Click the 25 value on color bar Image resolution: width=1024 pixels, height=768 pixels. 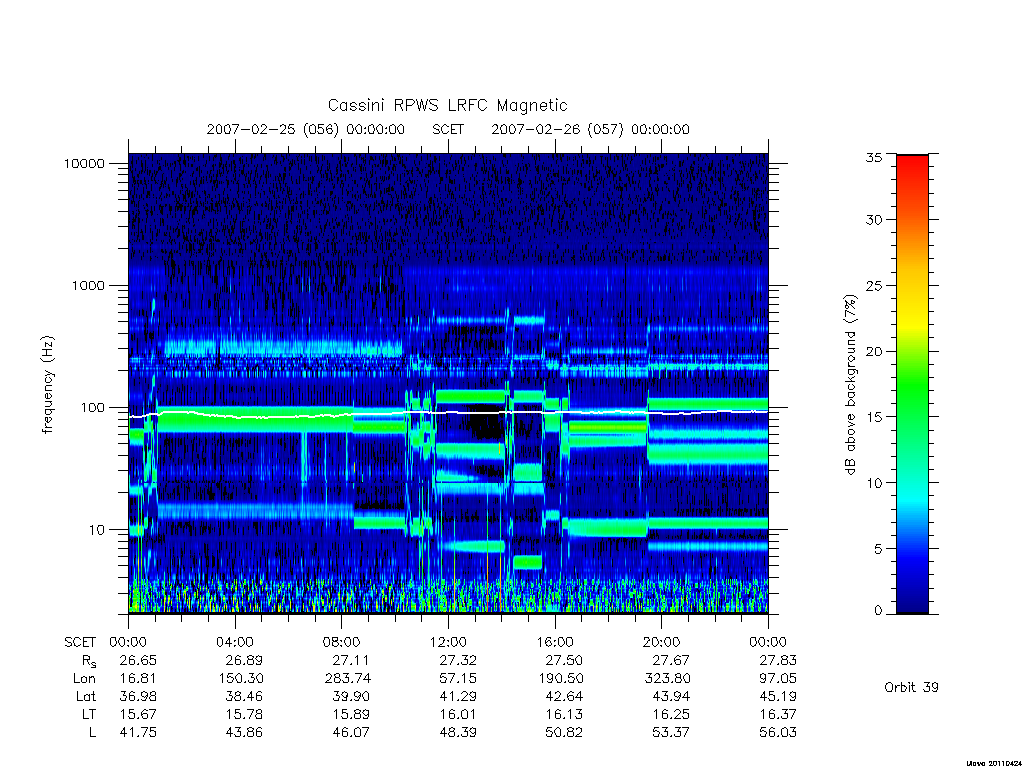pos(873,286)
